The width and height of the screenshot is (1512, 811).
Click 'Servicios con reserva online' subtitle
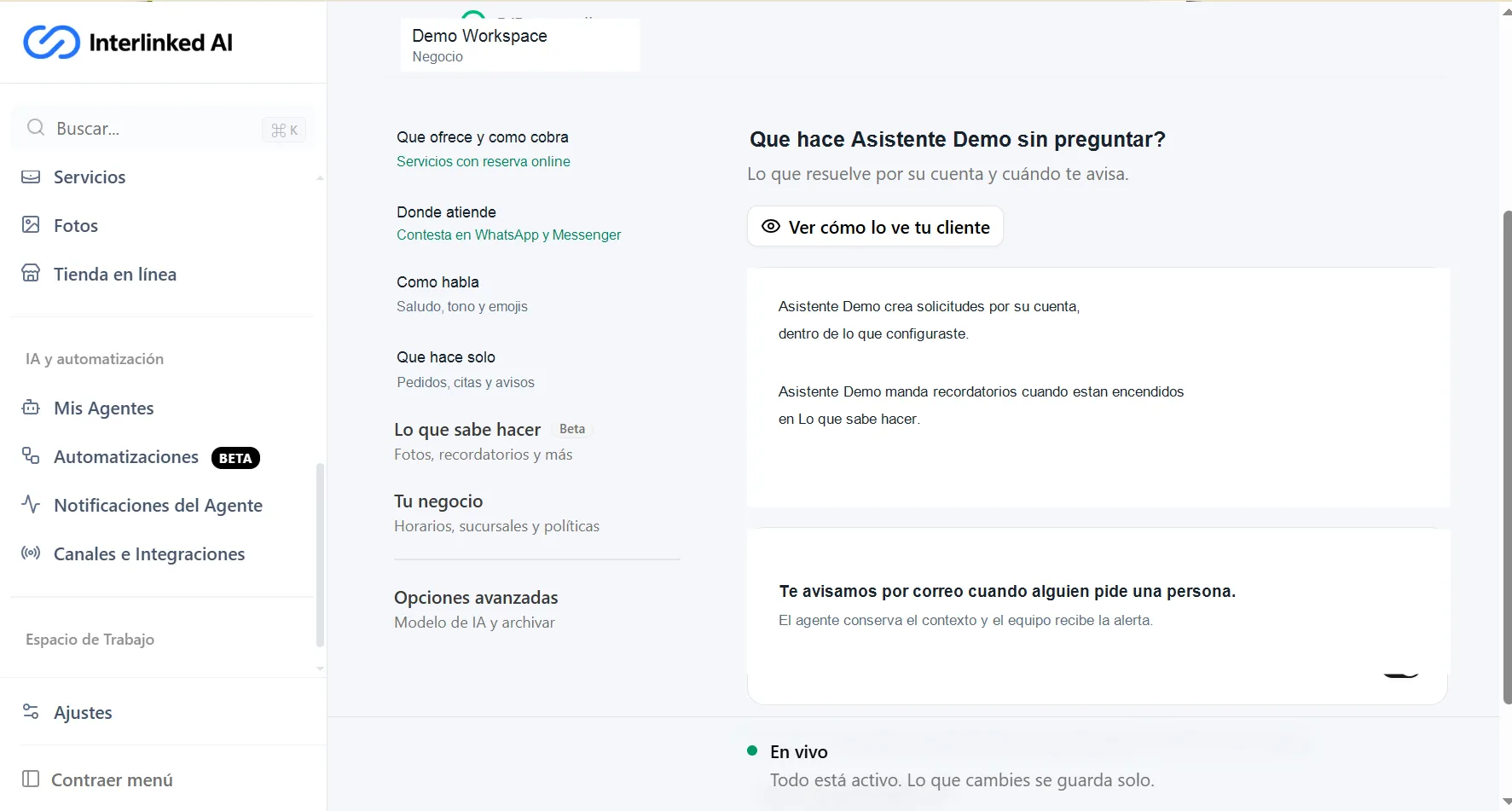click(484, 161)
